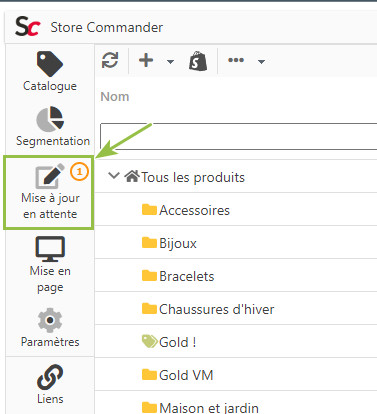Select the Bracelets folder

point(178,276)
